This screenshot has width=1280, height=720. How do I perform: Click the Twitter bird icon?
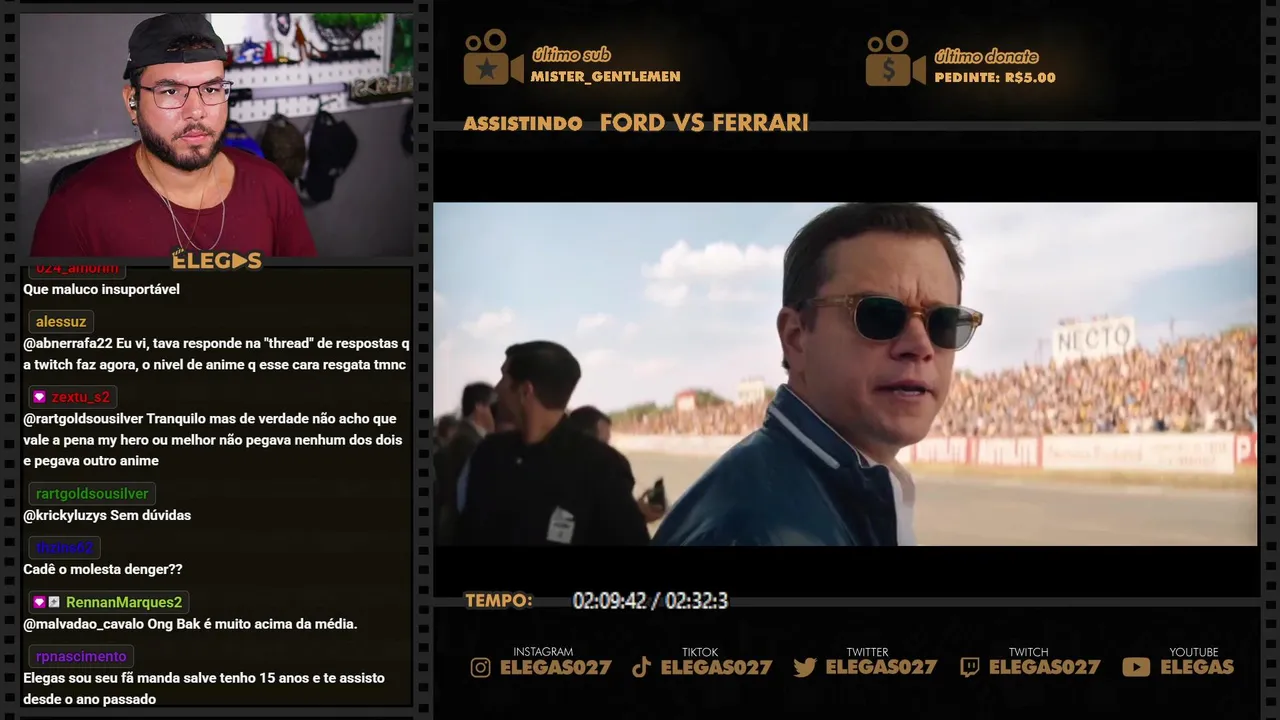[805, 668]
